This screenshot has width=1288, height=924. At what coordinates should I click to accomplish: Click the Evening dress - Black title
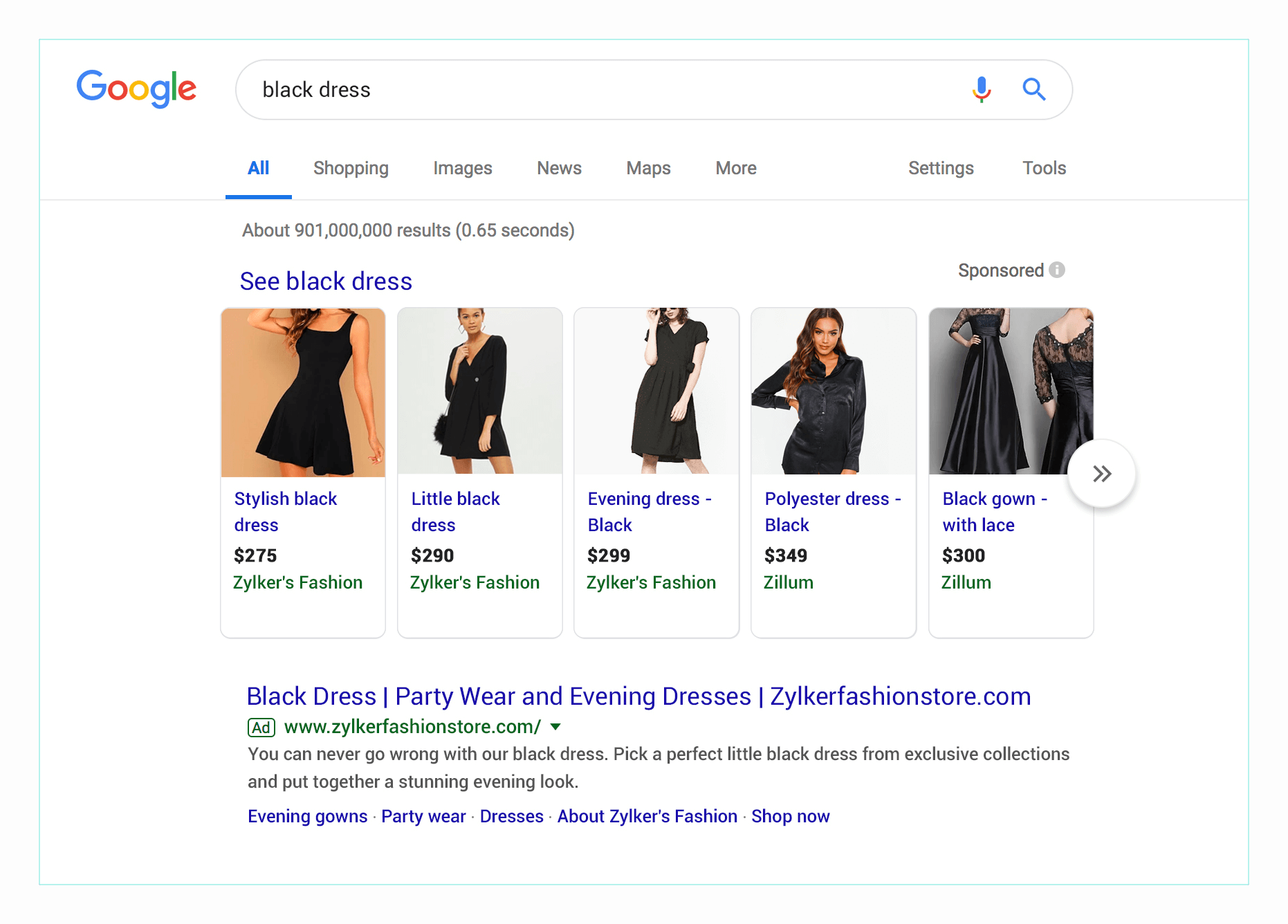[650, 512]
